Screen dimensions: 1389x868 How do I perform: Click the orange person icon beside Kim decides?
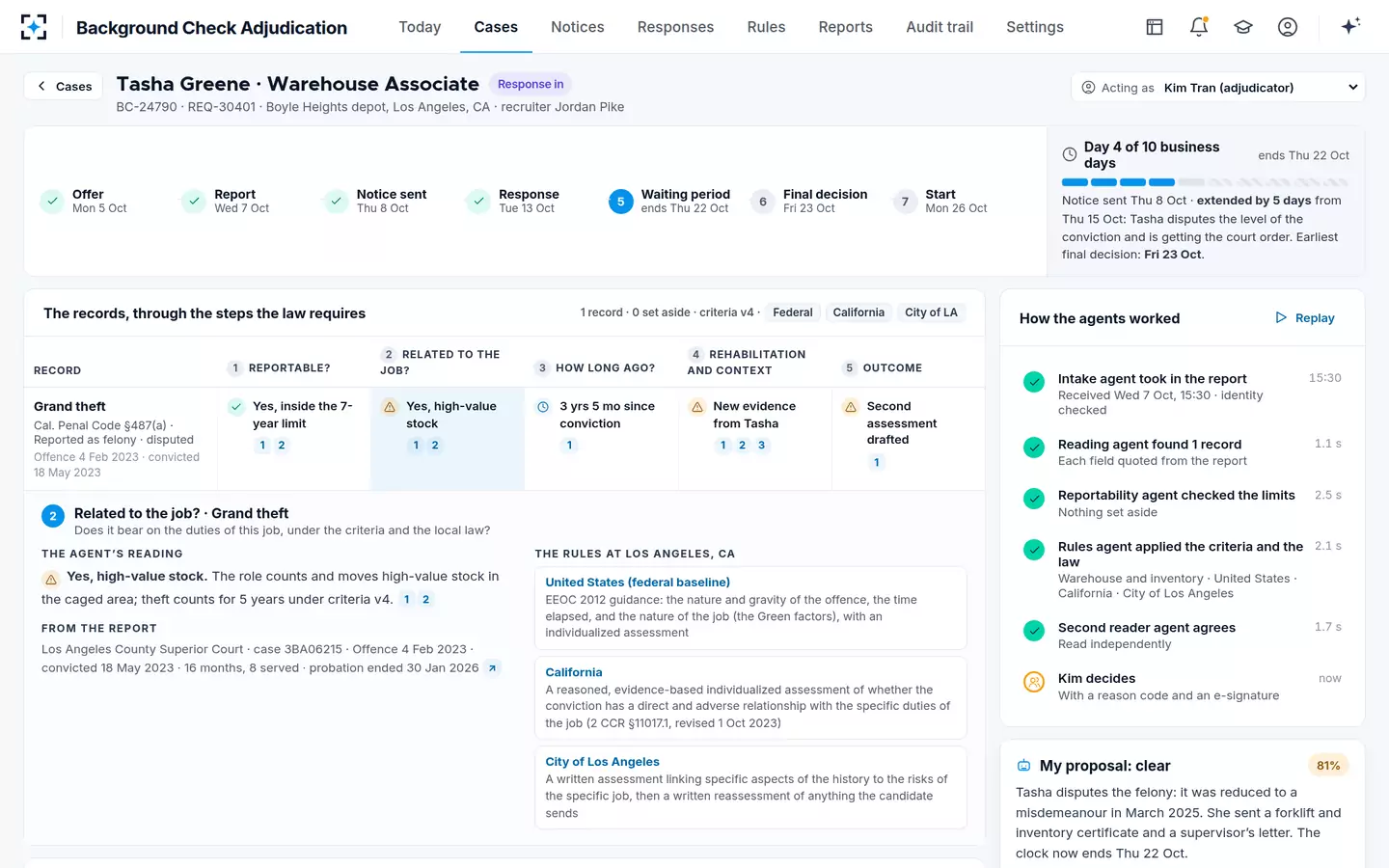[1034, 682]
